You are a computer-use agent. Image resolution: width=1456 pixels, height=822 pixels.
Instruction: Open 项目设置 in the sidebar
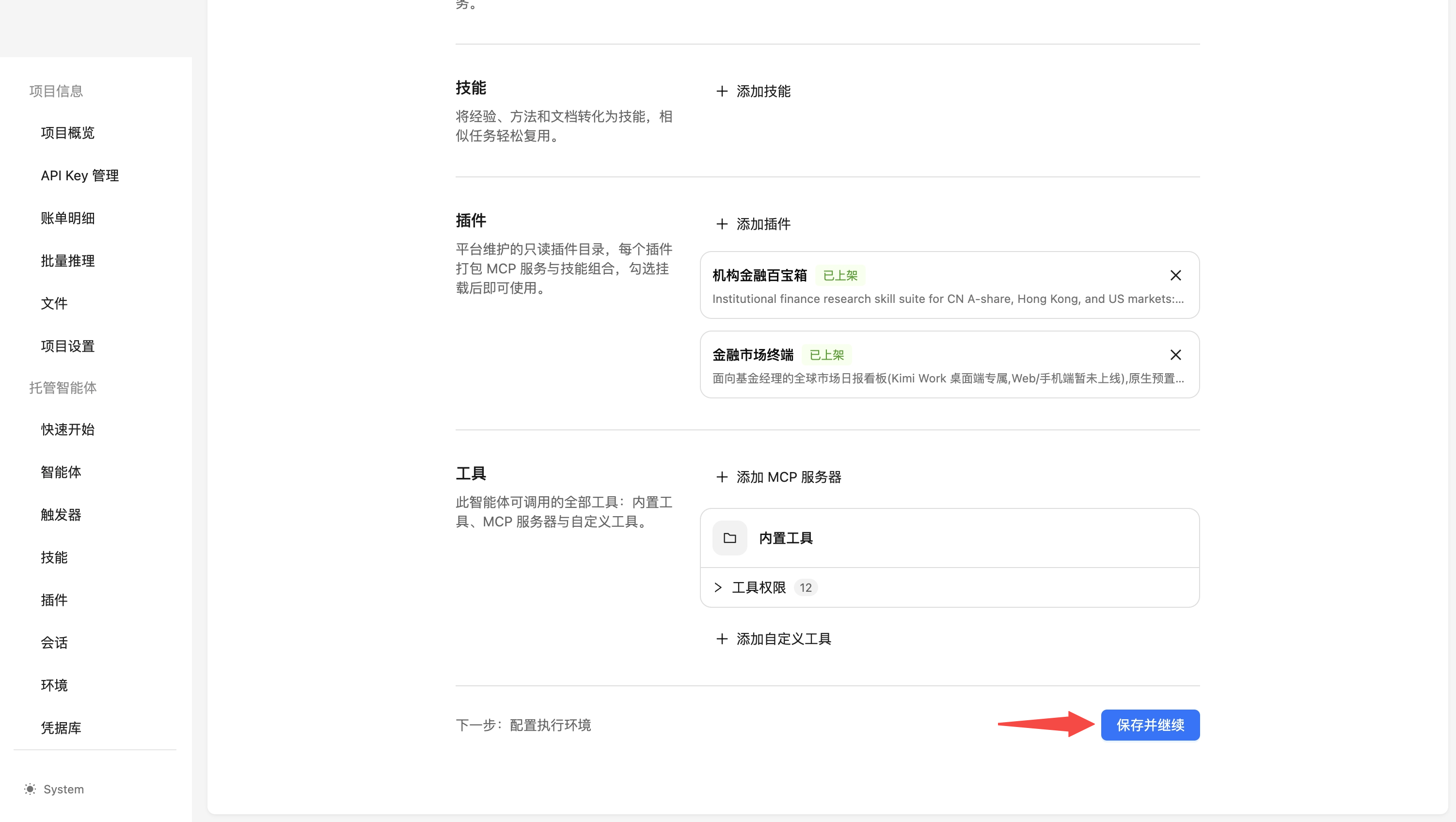pyautogui.click(x=68, y=346)
